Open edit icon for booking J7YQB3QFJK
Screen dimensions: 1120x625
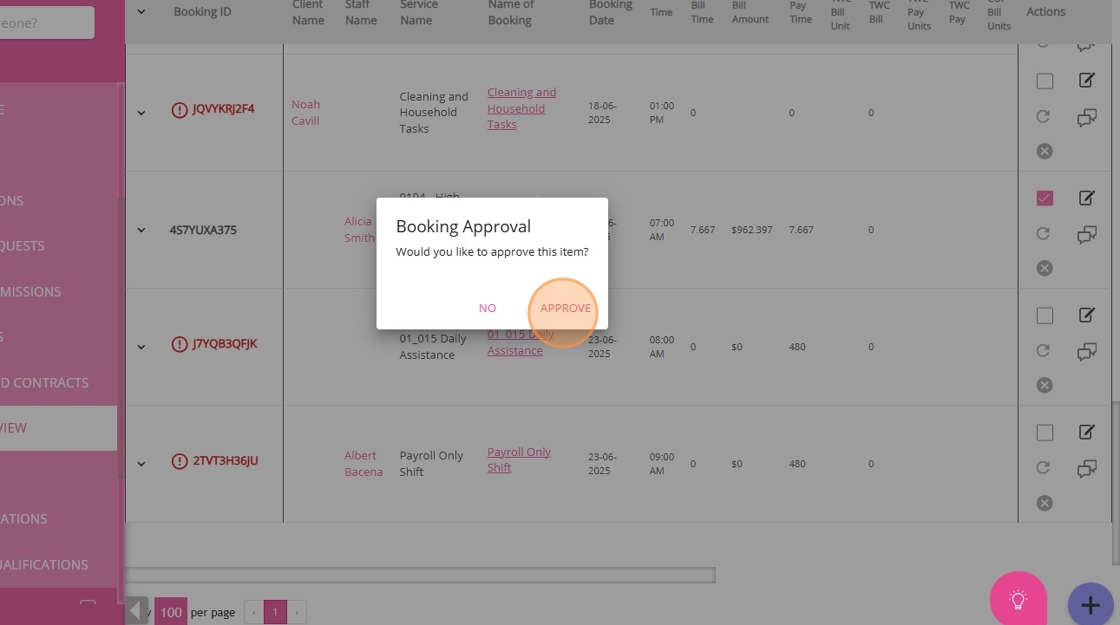click(x=1086, y=315)
